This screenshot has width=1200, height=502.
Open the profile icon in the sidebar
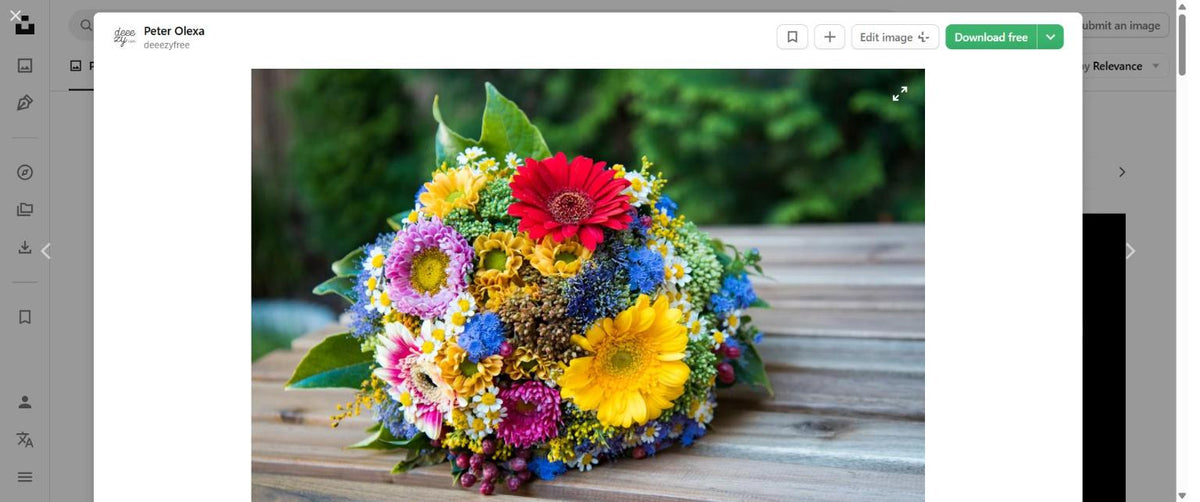pyautogui.click(x=25, y=402)
